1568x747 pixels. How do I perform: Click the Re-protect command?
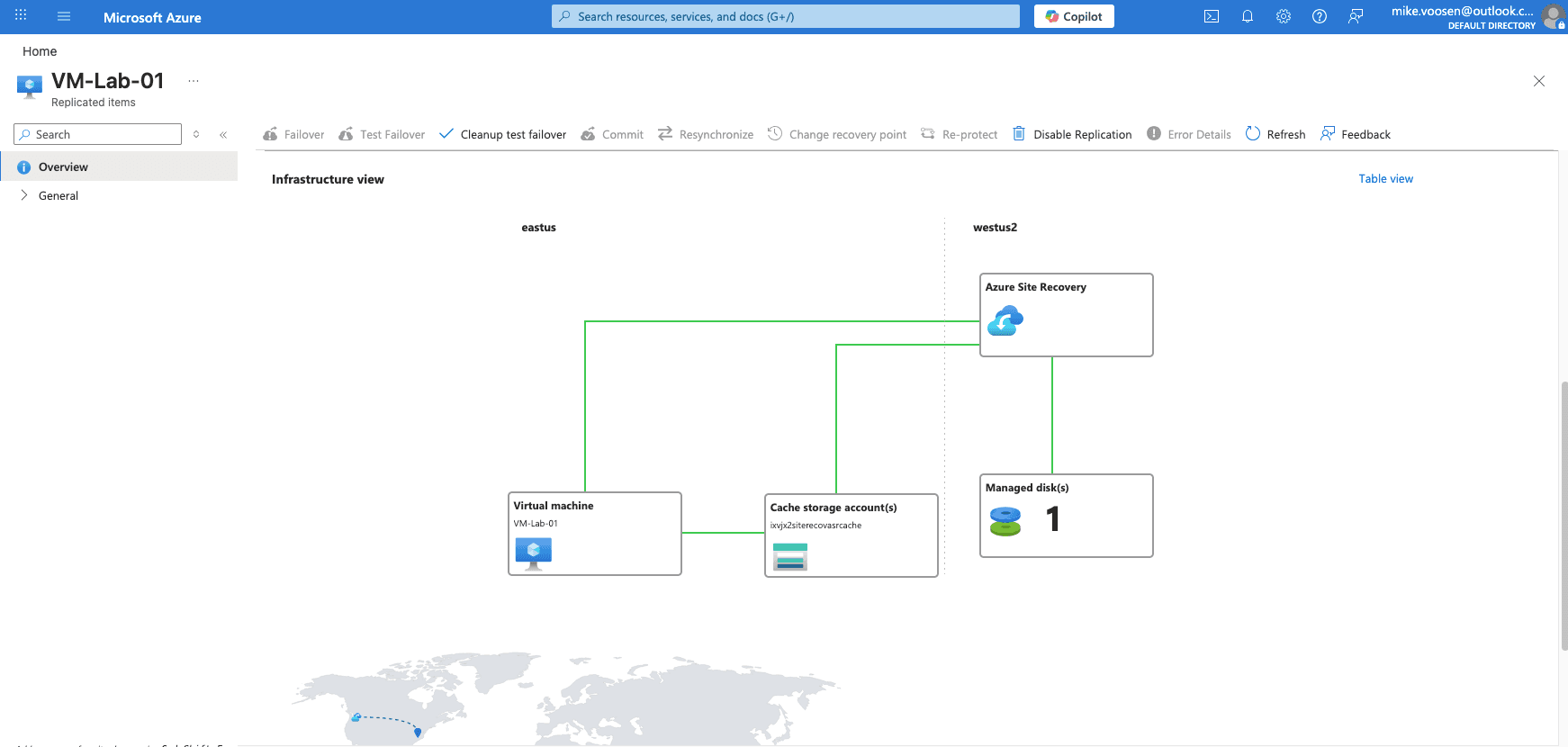click(960, 134)
